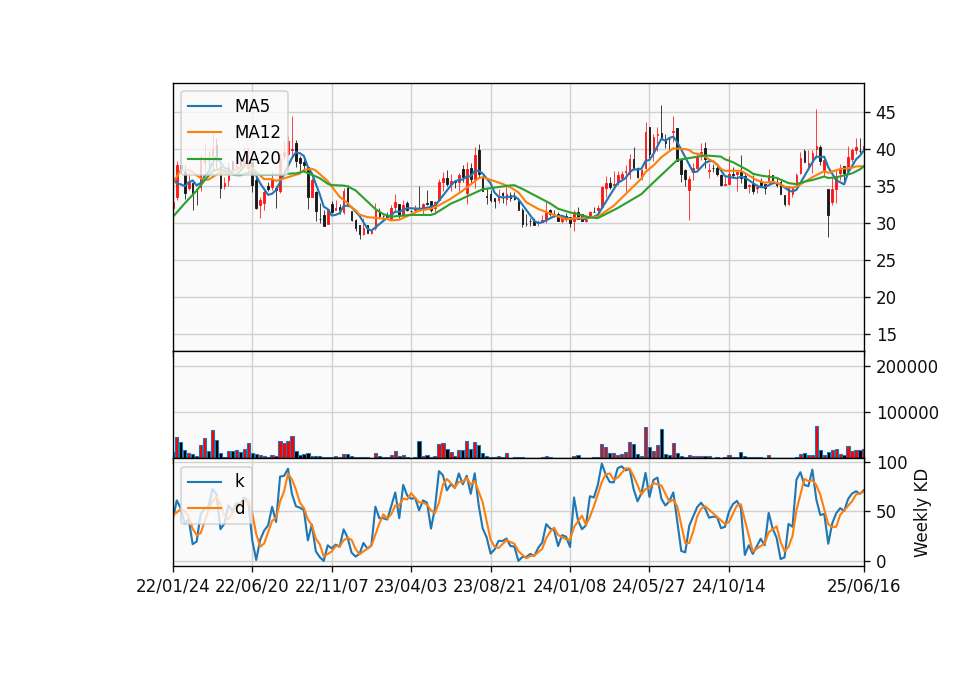Click the price axis value 35
This screenshot has width=960, height=690.
coord(886,187)
